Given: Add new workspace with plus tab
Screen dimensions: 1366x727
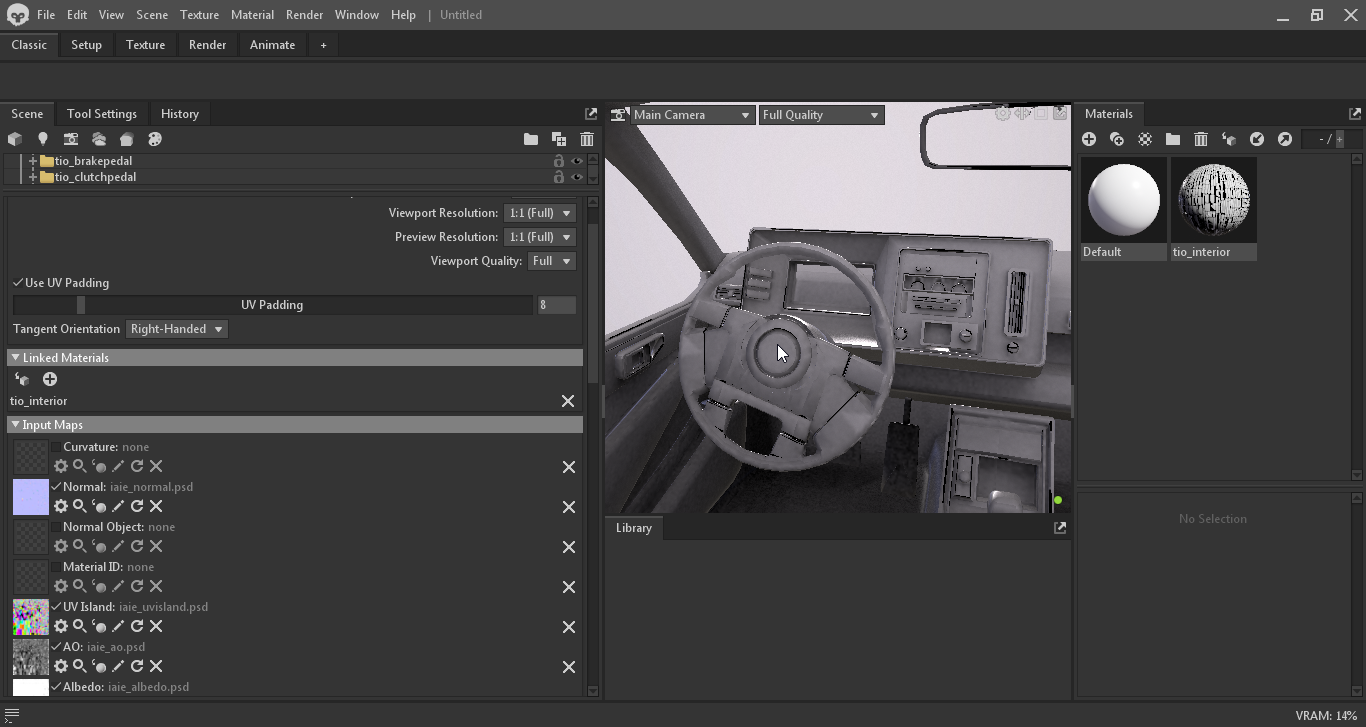Looking at the screenshot, I should [323, 45].
